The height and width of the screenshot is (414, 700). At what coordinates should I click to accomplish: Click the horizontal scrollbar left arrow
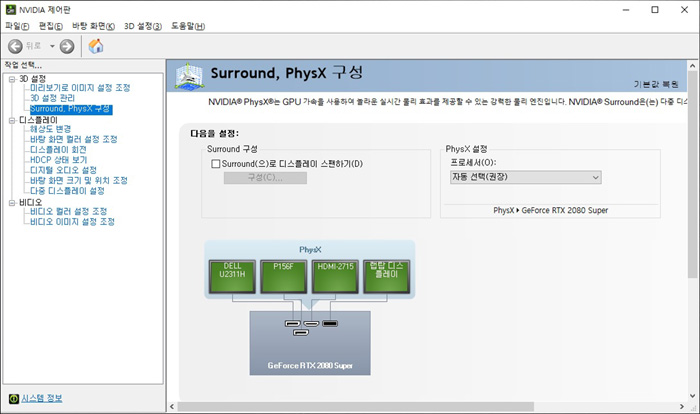172,406
